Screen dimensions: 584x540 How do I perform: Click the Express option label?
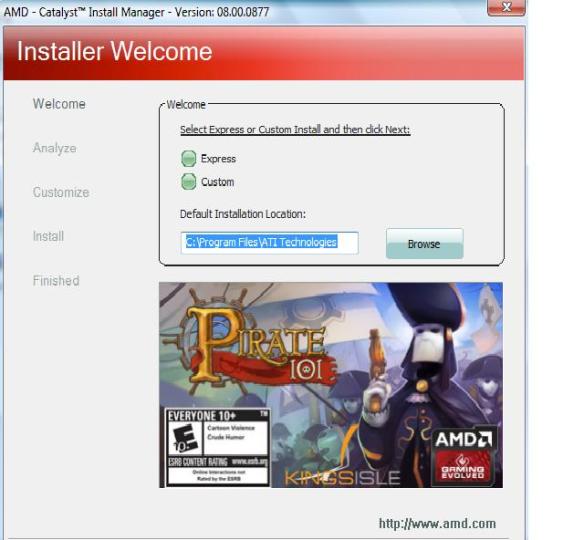(x=218, y=159)
